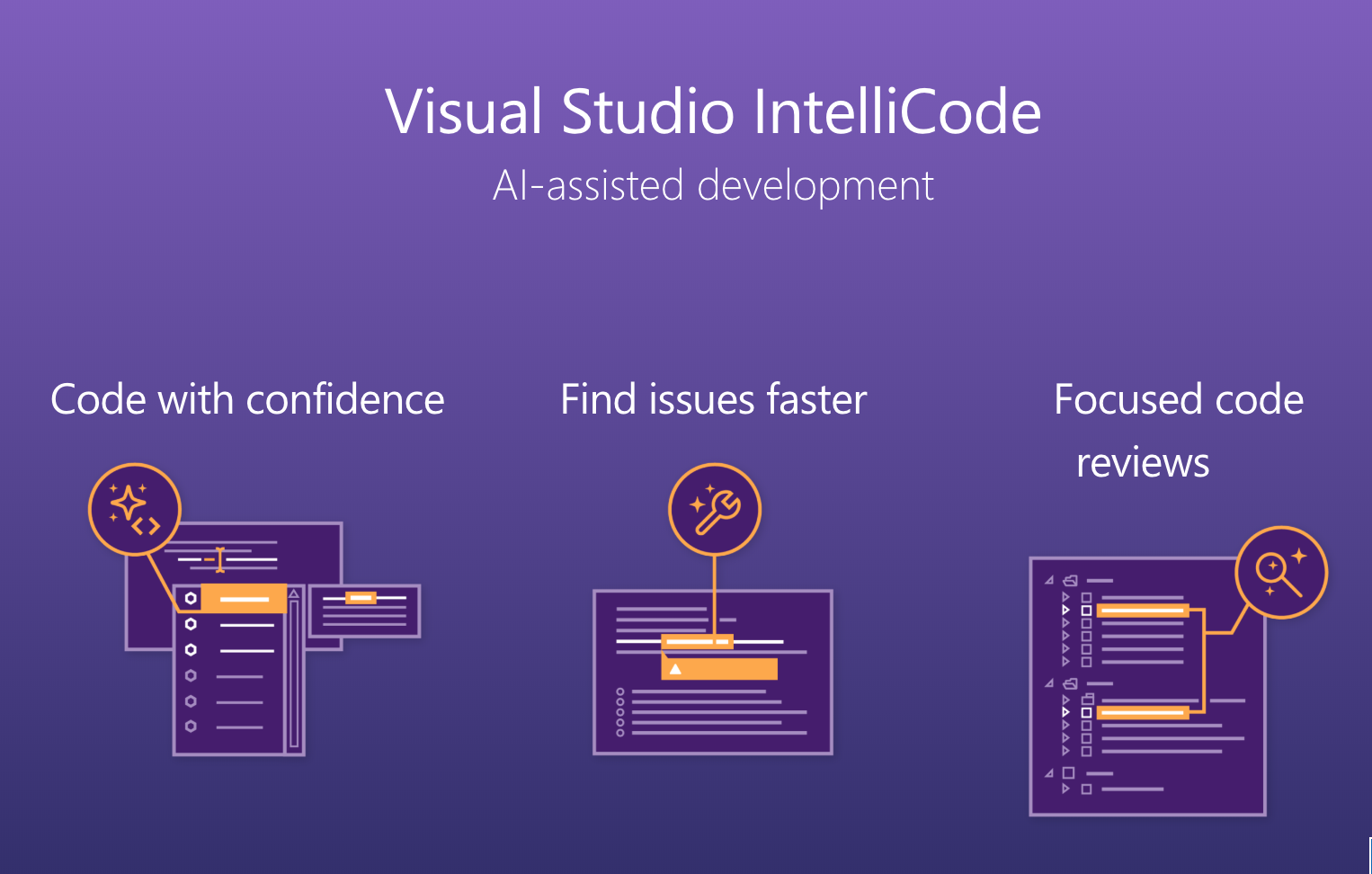Screen dimensions: 1372x874
Task: Click the "Code with confidence" heading
Action: (x=247, y=399)
